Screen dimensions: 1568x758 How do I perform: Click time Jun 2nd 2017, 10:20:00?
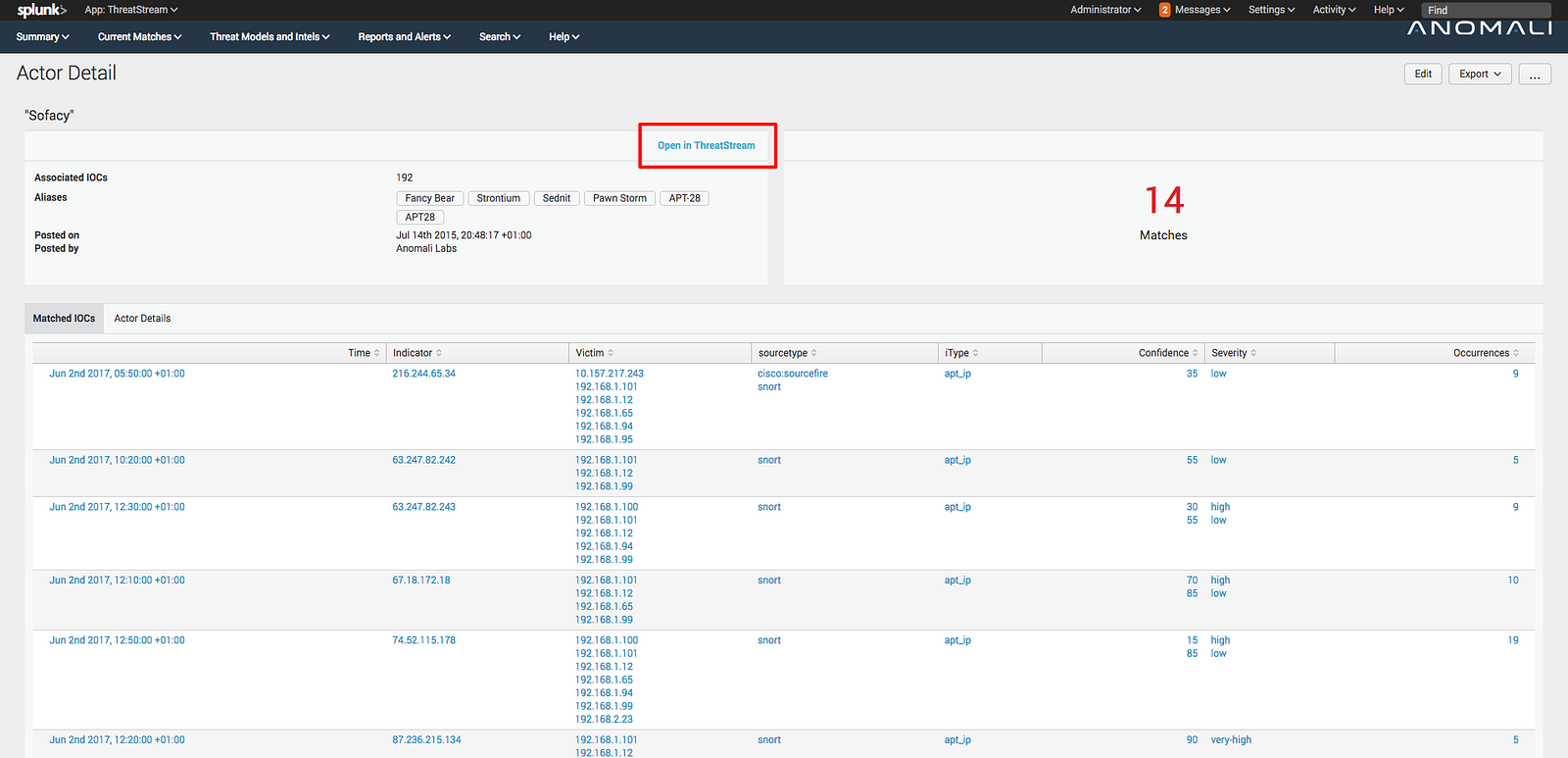click(x=118, y=460)
